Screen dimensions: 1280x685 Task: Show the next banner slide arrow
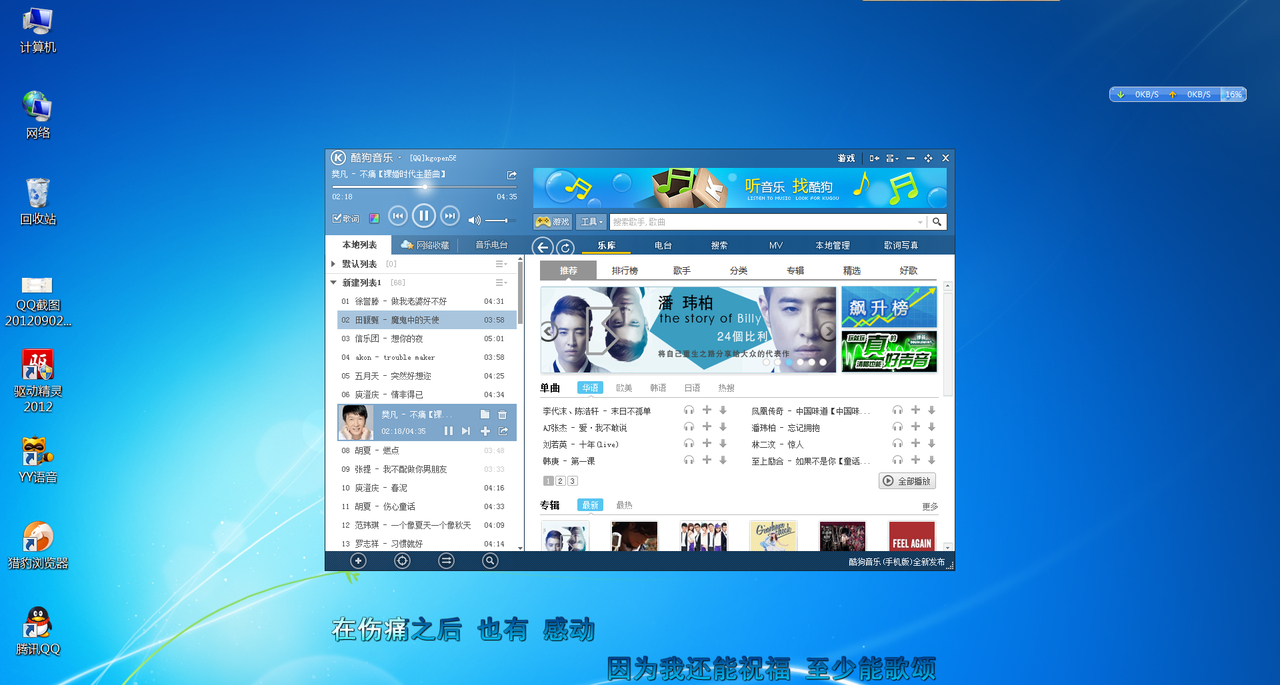pyautogui.click(x=828, y=329)
